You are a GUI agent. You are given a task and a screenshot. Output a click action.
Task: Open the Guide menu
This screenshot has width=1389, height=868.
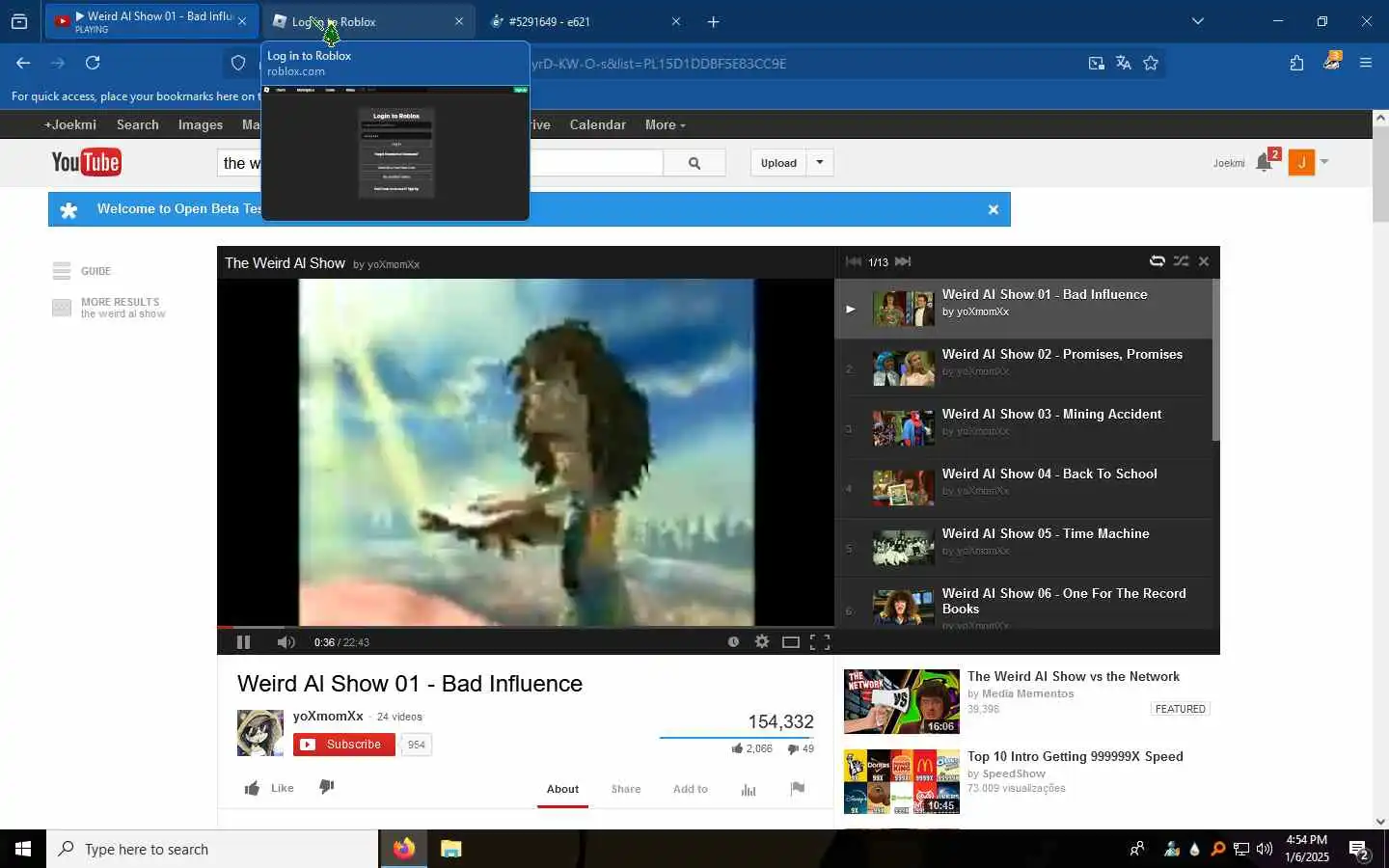tap(82, 271)
